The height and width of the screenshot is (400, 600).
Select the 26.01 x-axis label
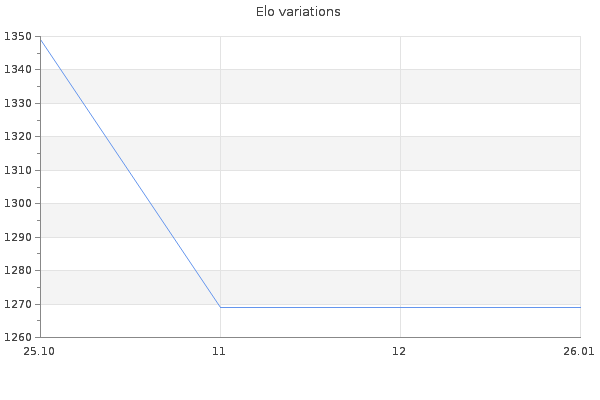point(579,351)
